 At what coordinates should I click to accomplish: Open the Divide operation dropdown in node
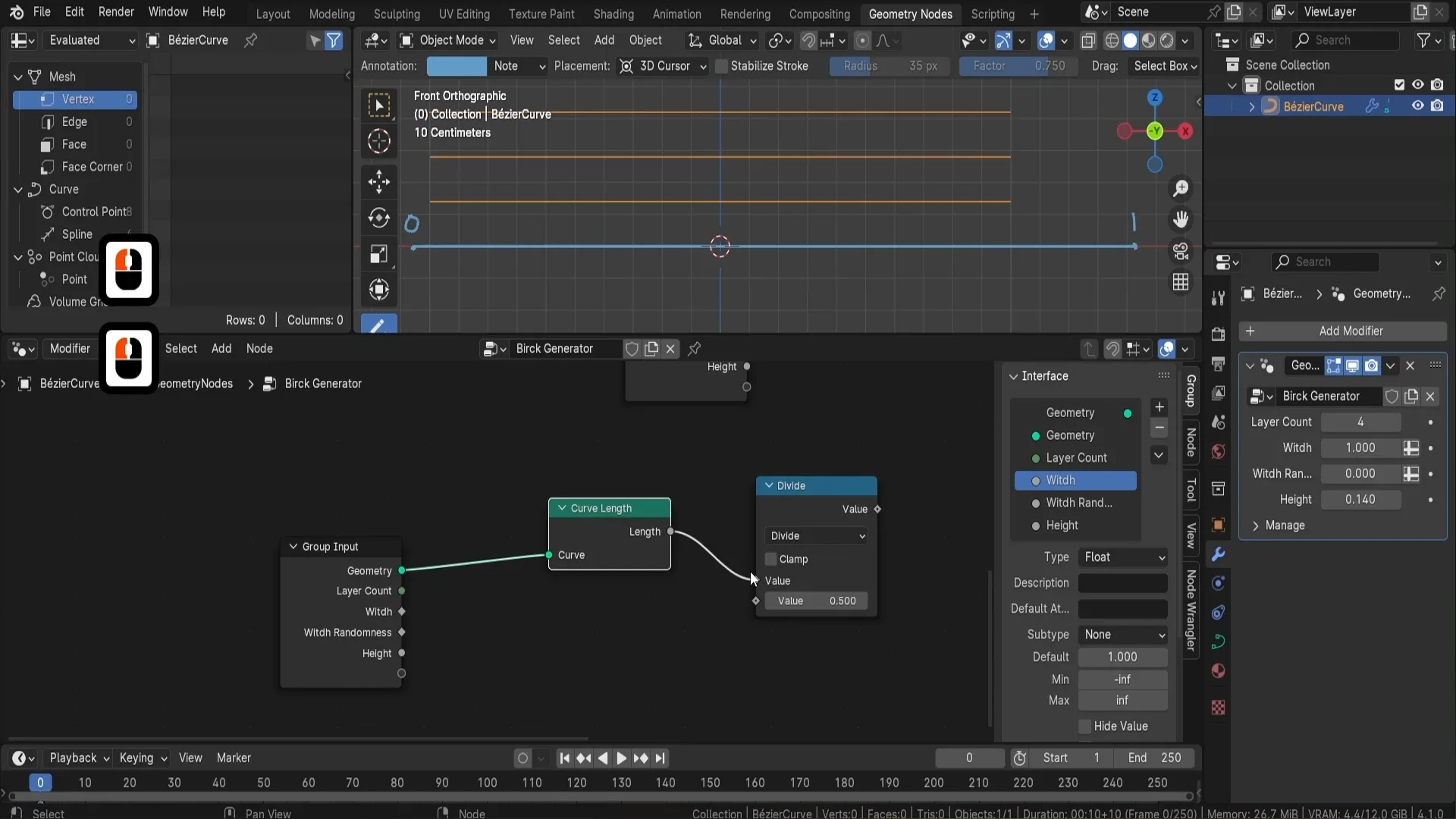pyautogui.click(x=816, y=536)
